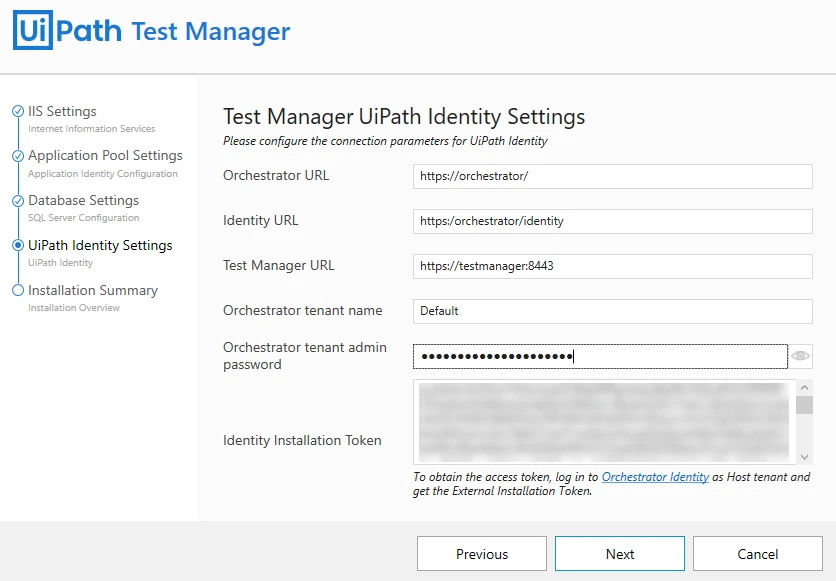Screen dimensions: 836x581
Task: Open the Application Pool Settings step
Action: [105, 155]
